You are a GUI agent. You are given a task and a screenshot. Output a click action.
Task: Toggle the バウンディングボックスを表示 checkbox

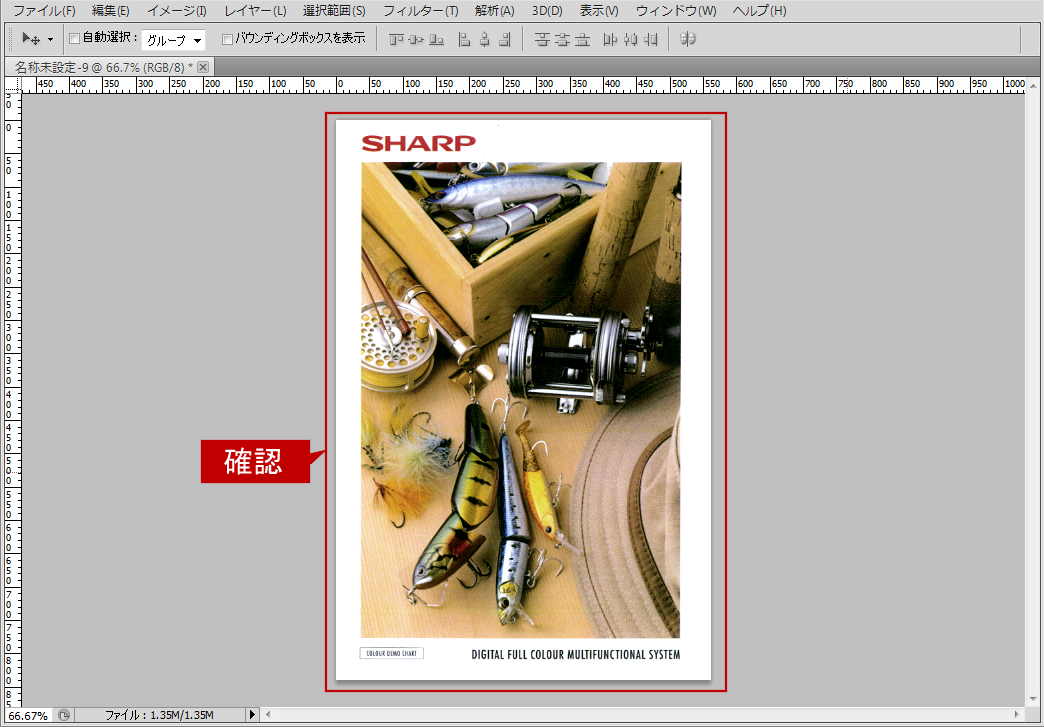(227, 39)
